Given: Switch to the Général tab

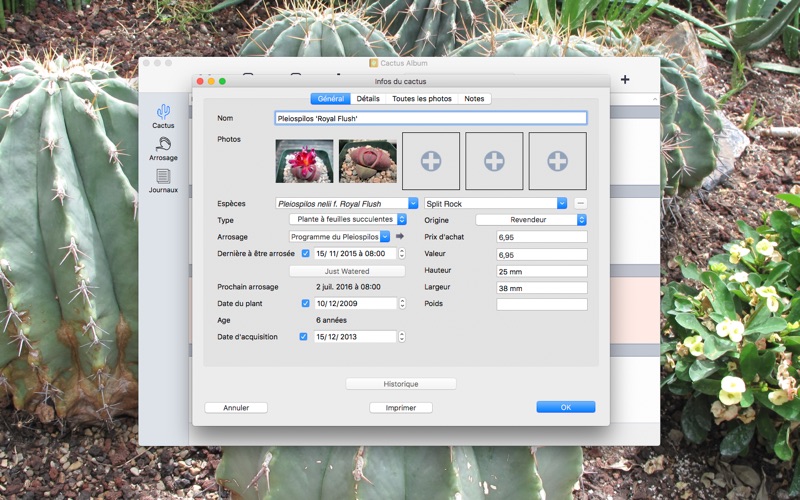Looking at the screenshot, I should (331, 98).
